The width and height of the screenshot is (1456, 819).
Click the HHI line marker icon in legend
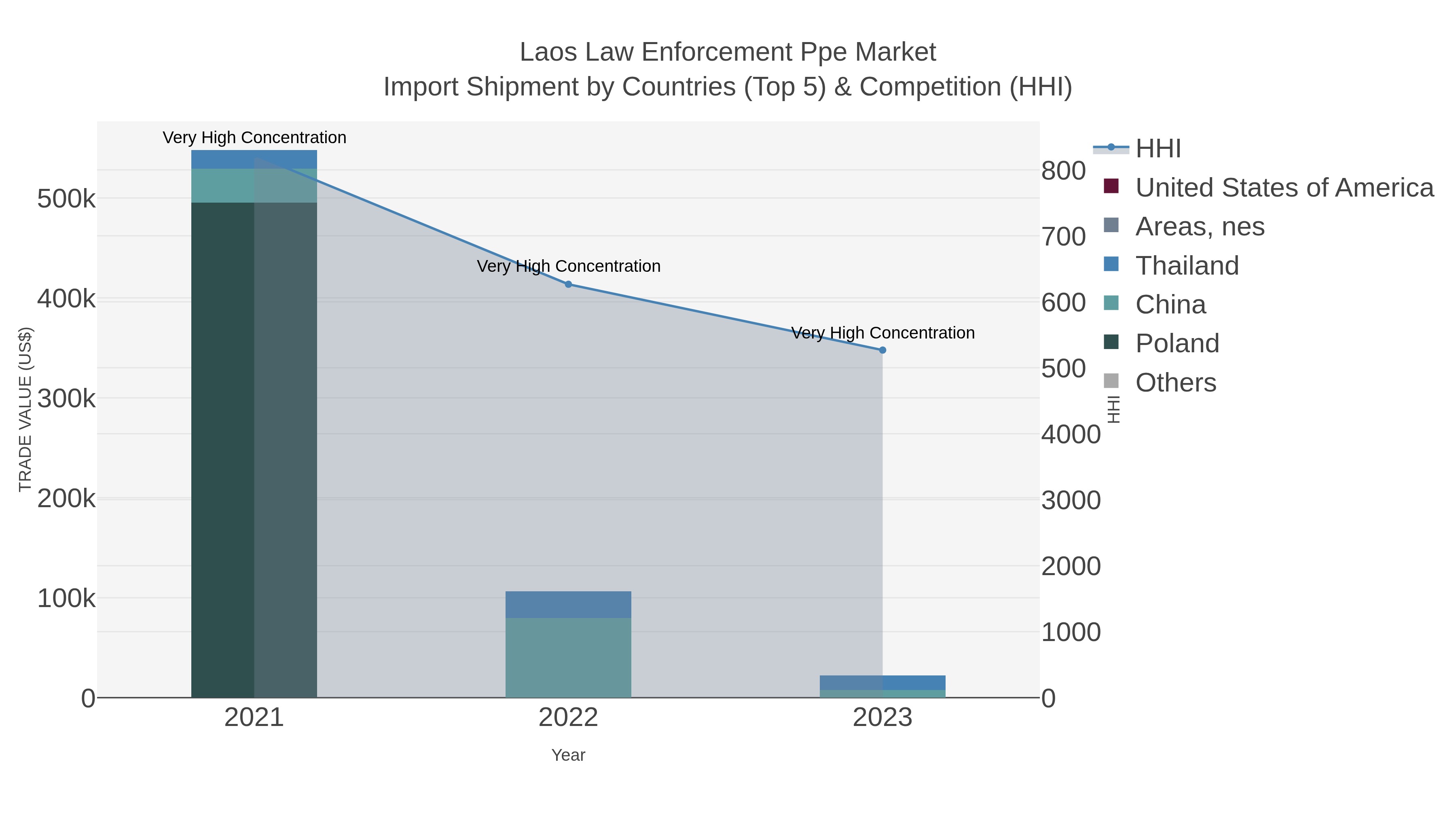coord(1111,148)
